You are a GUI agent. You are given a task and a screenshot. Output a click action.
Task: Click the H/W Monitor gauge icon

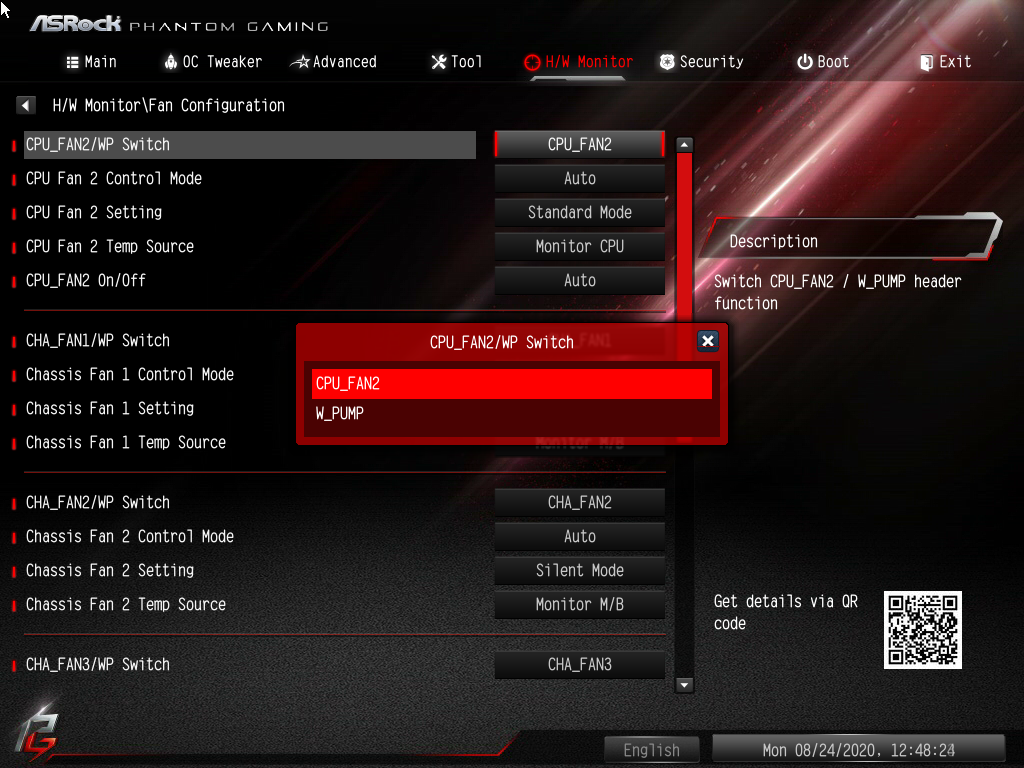(x=532, y=62)
